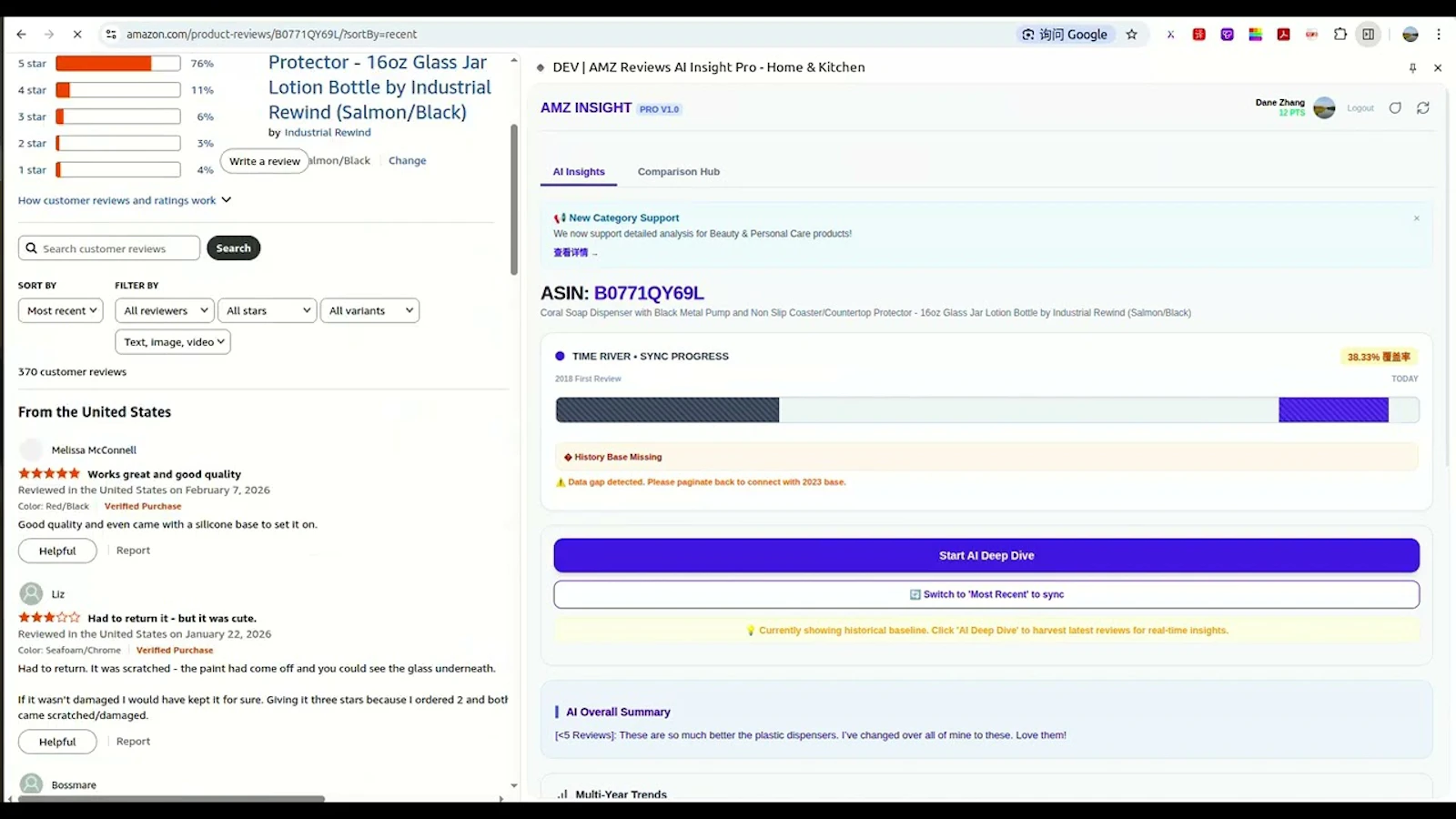Close the AMZ Reviews side panel
1456x819 pixels.
point(1438,68)
